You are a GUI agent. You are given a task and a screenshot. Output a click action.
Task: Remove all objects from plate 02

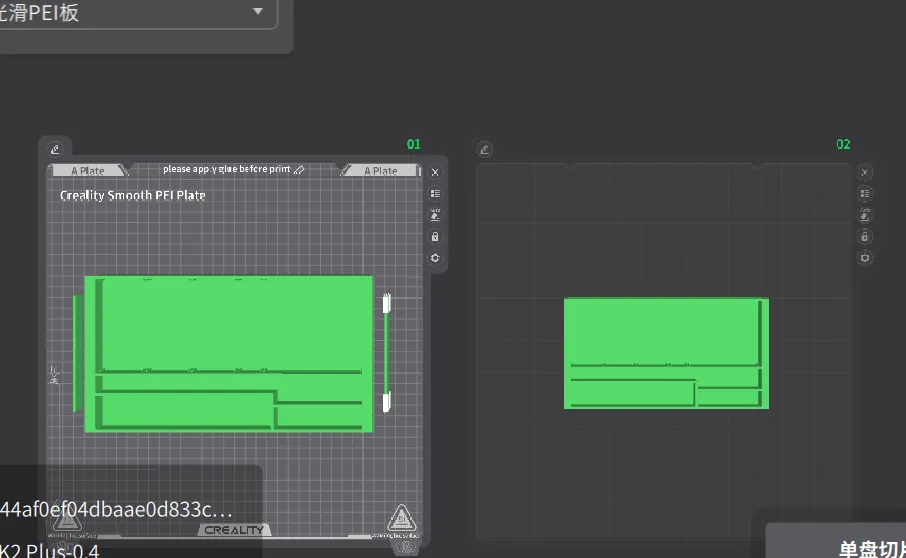point(865,172)
